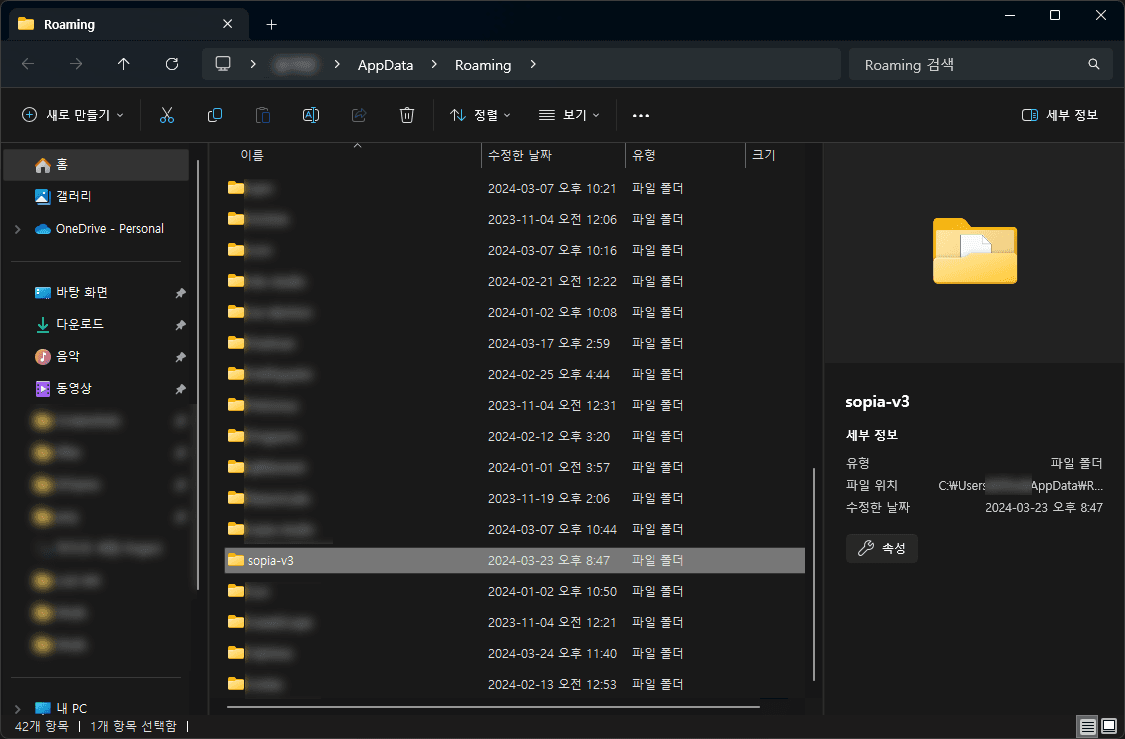1125x739 pixels.
Task: Click the Cut scissors icon
Action: 167,115
